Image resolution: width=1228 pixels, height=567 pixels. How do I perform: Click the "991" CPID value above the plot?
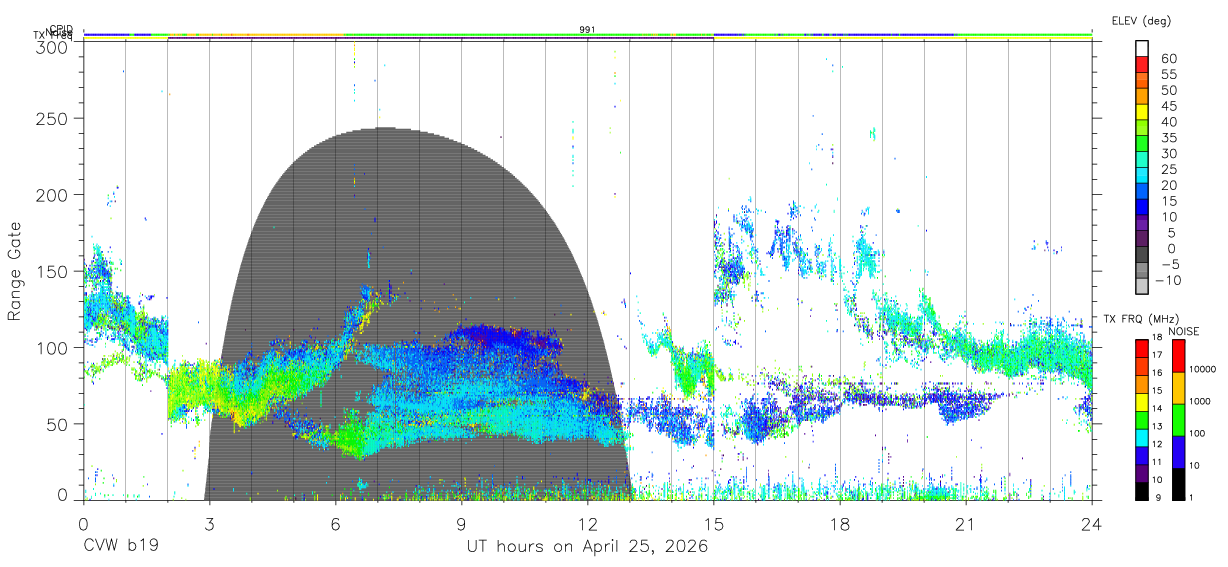[x=588, y=29]
